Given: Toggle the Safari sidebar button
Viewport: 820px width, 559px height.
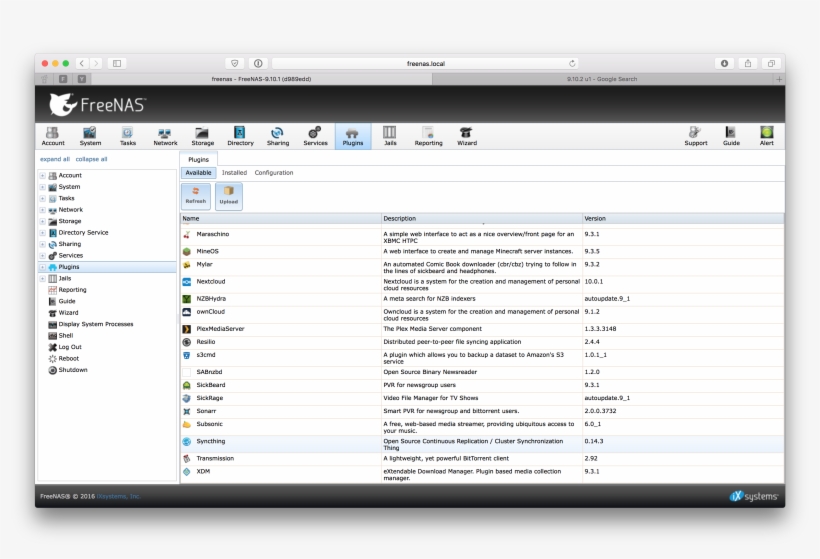Looking at the screenshot, I should point(117,63).
